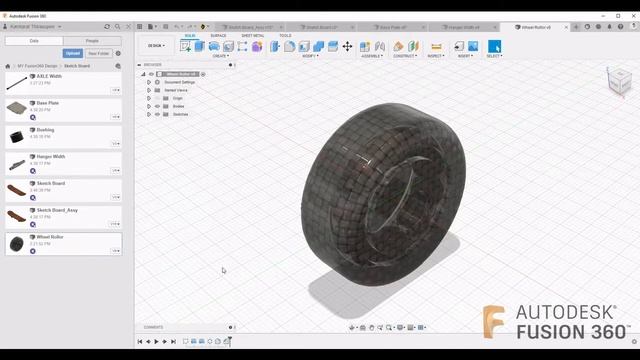Select the Extrude tool in Create
Viewport: 640px width, 360px height.
pyautogui.click(x=200, y=46)
